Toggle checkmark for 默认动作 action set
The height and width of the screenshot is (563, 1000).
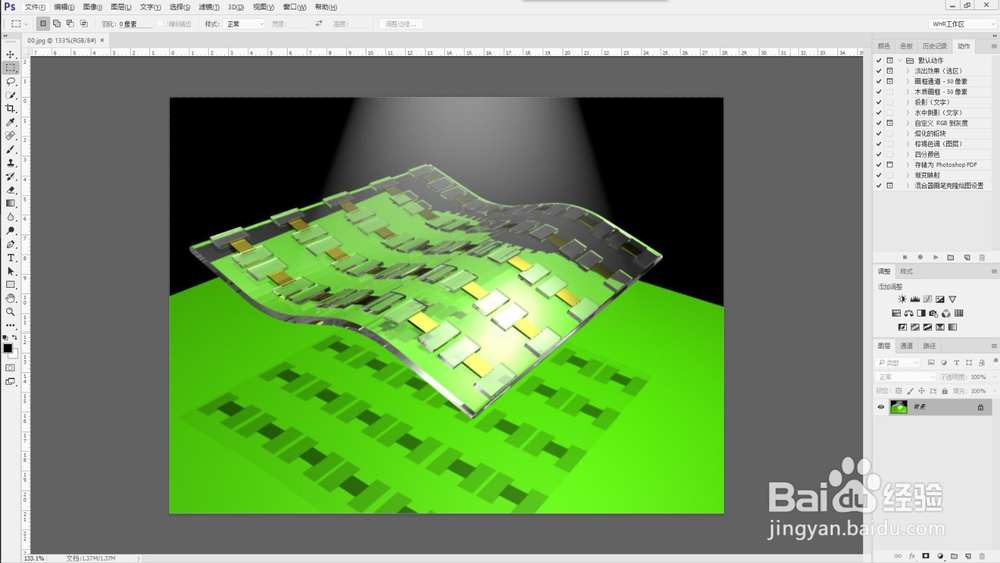click(879, 60)
